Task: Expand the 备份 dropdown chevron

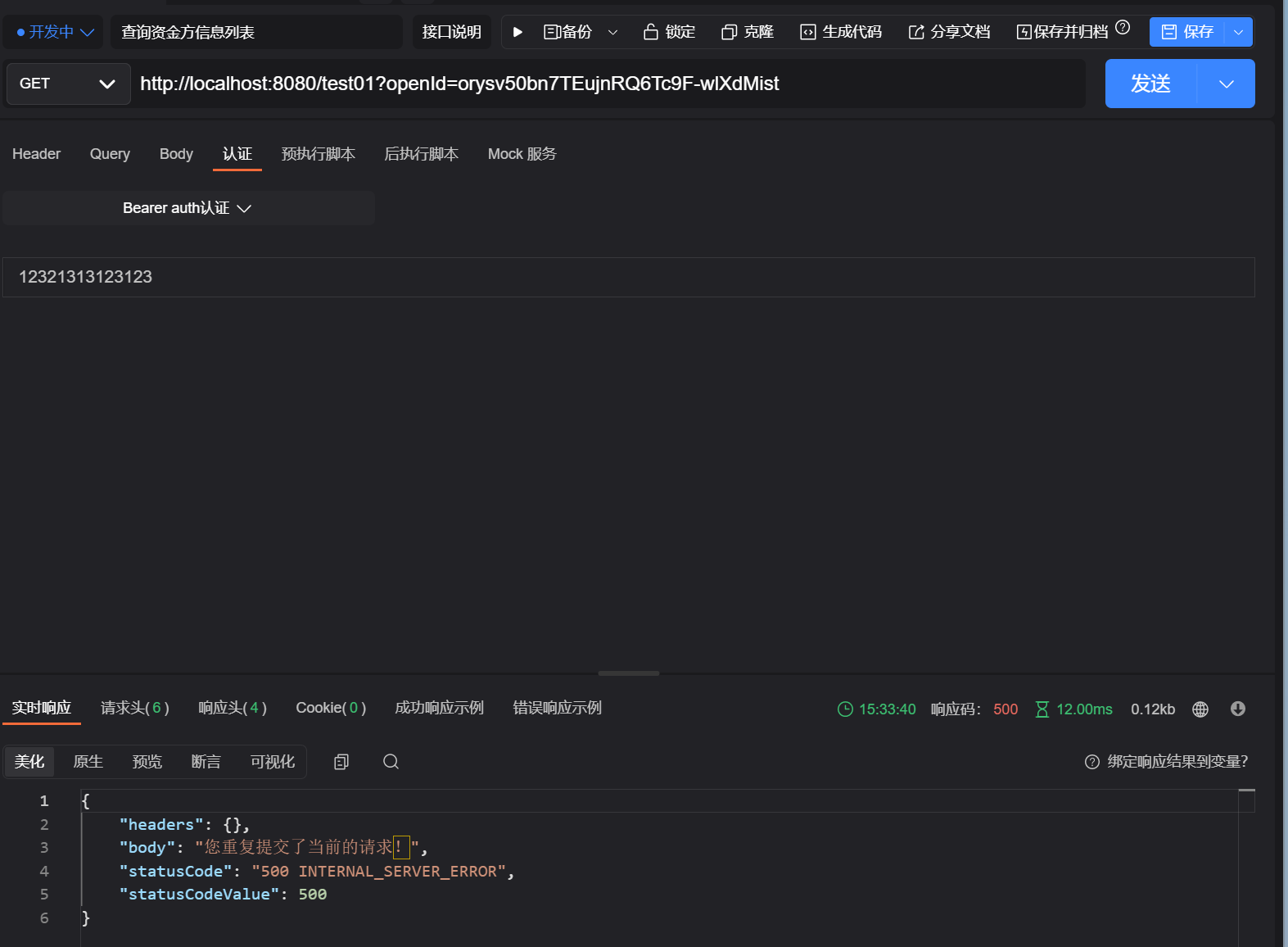Action: pyautogui.click(x=612, y=33)
